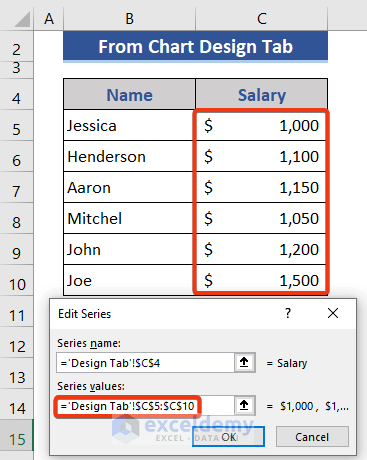Select row 10 header
Screen dimensions: 367x460
tap(16, 280)
